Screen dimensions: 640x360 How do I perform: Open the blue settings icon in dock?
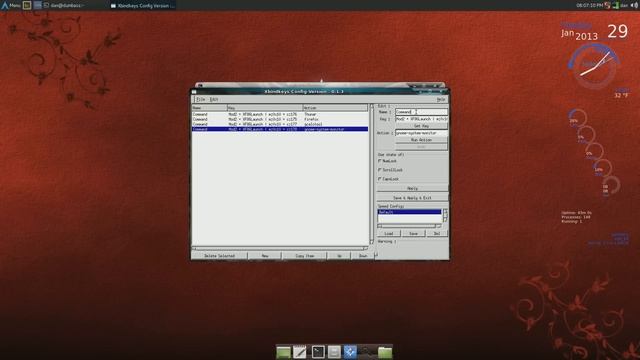(350, 352)
